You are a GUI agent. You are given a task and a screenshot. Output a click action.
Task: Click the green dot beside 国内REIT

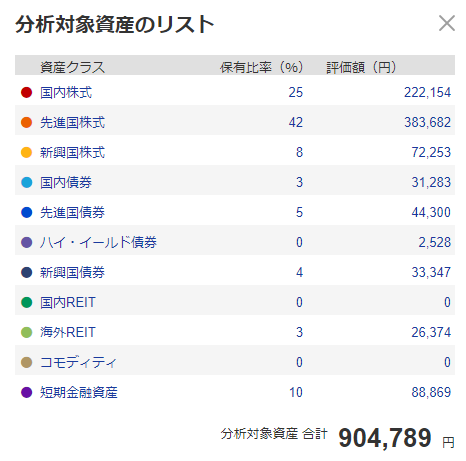click(26, 302)
